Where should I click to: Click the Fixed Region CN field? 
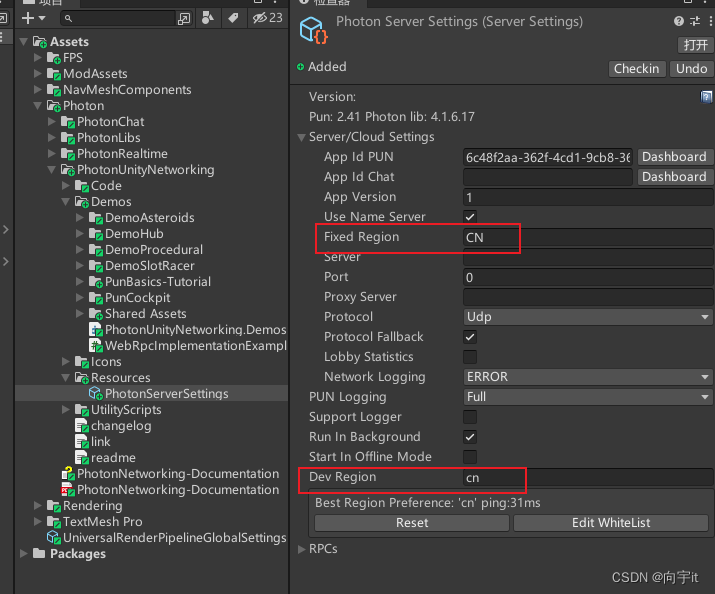click(588, 238)
